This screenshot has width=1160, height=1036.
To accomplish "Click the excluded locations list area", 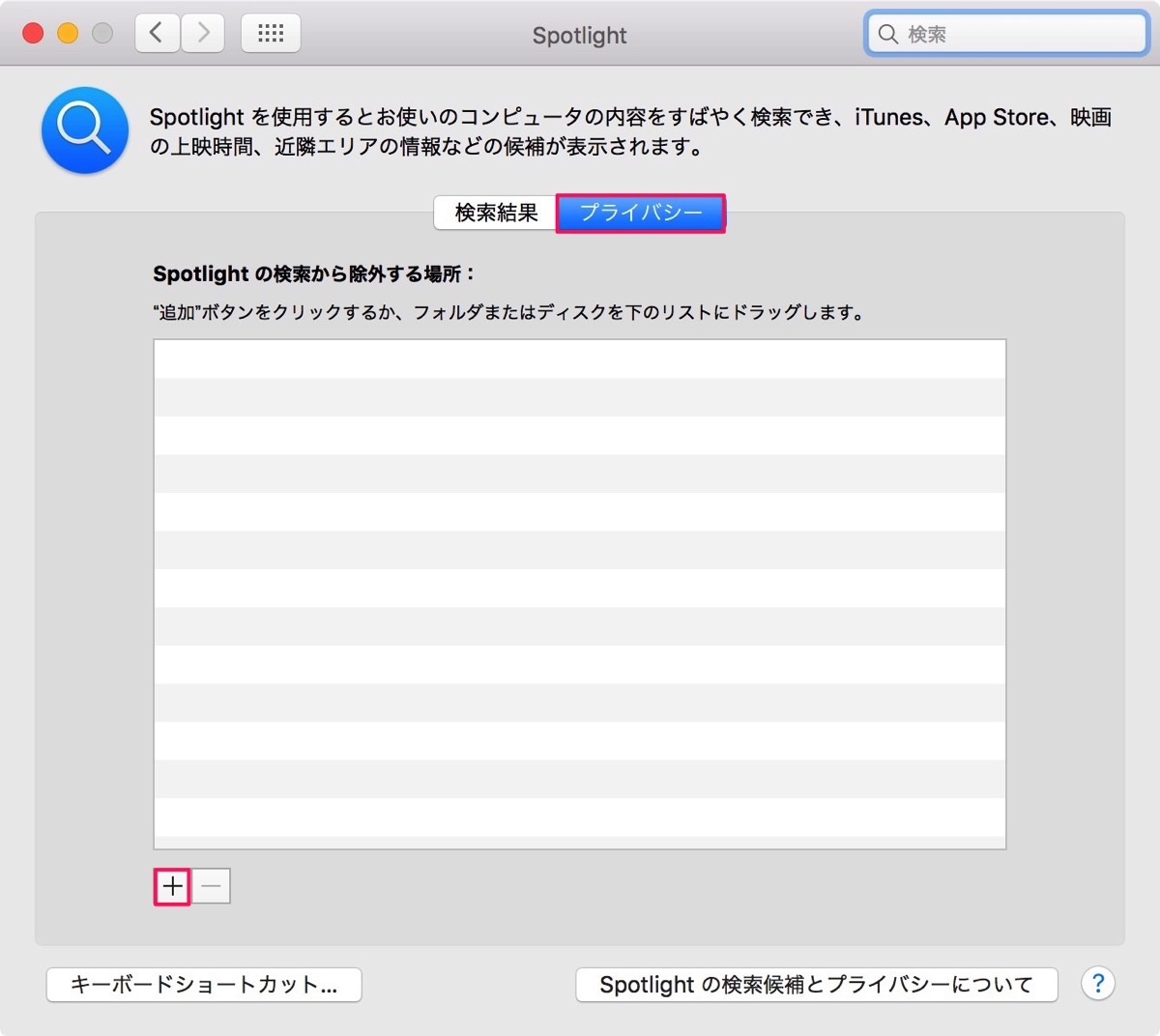I will (x=580, y=594).
